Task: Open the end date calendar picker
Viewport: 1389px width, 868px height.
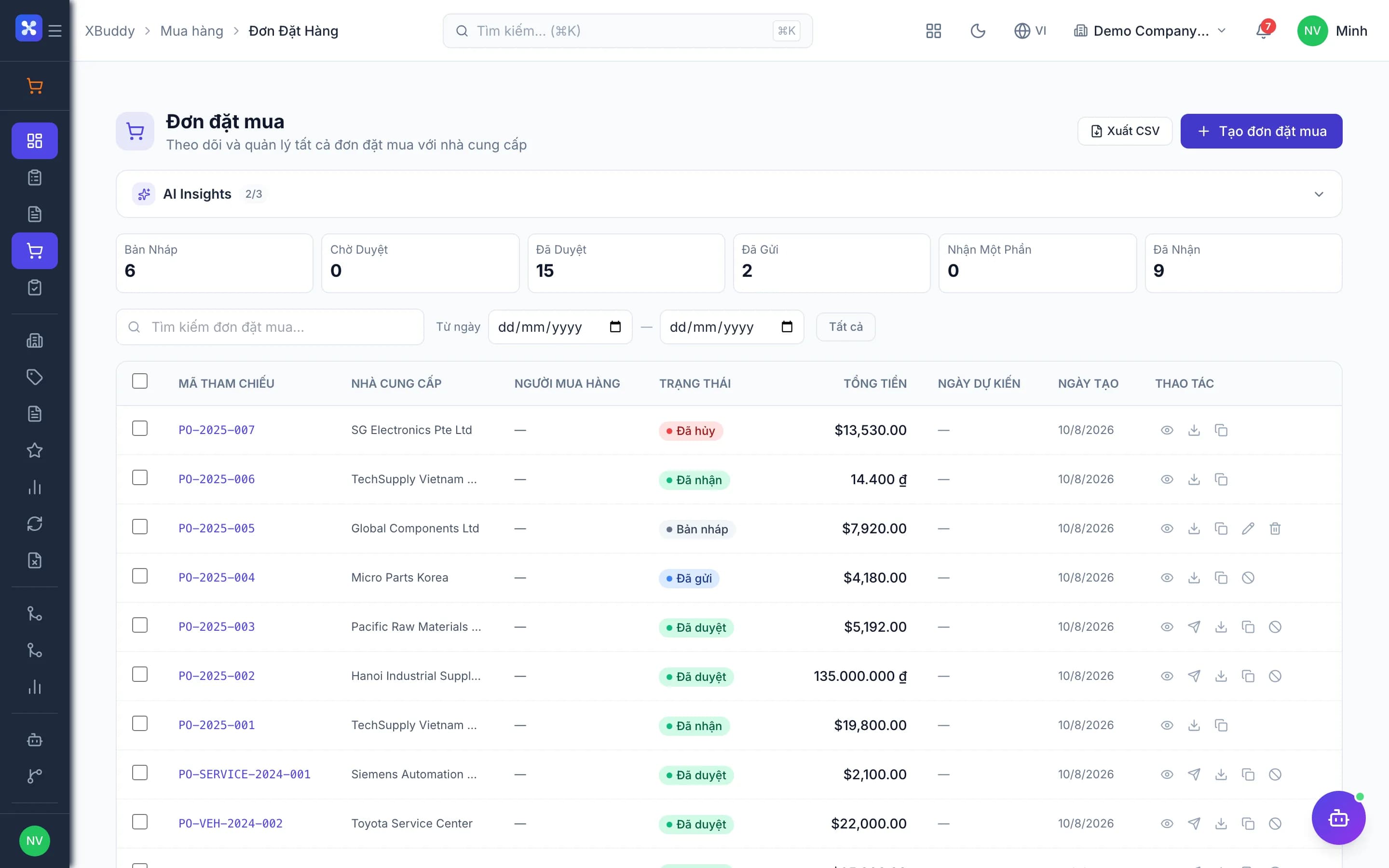Action: tap(787, 326)
